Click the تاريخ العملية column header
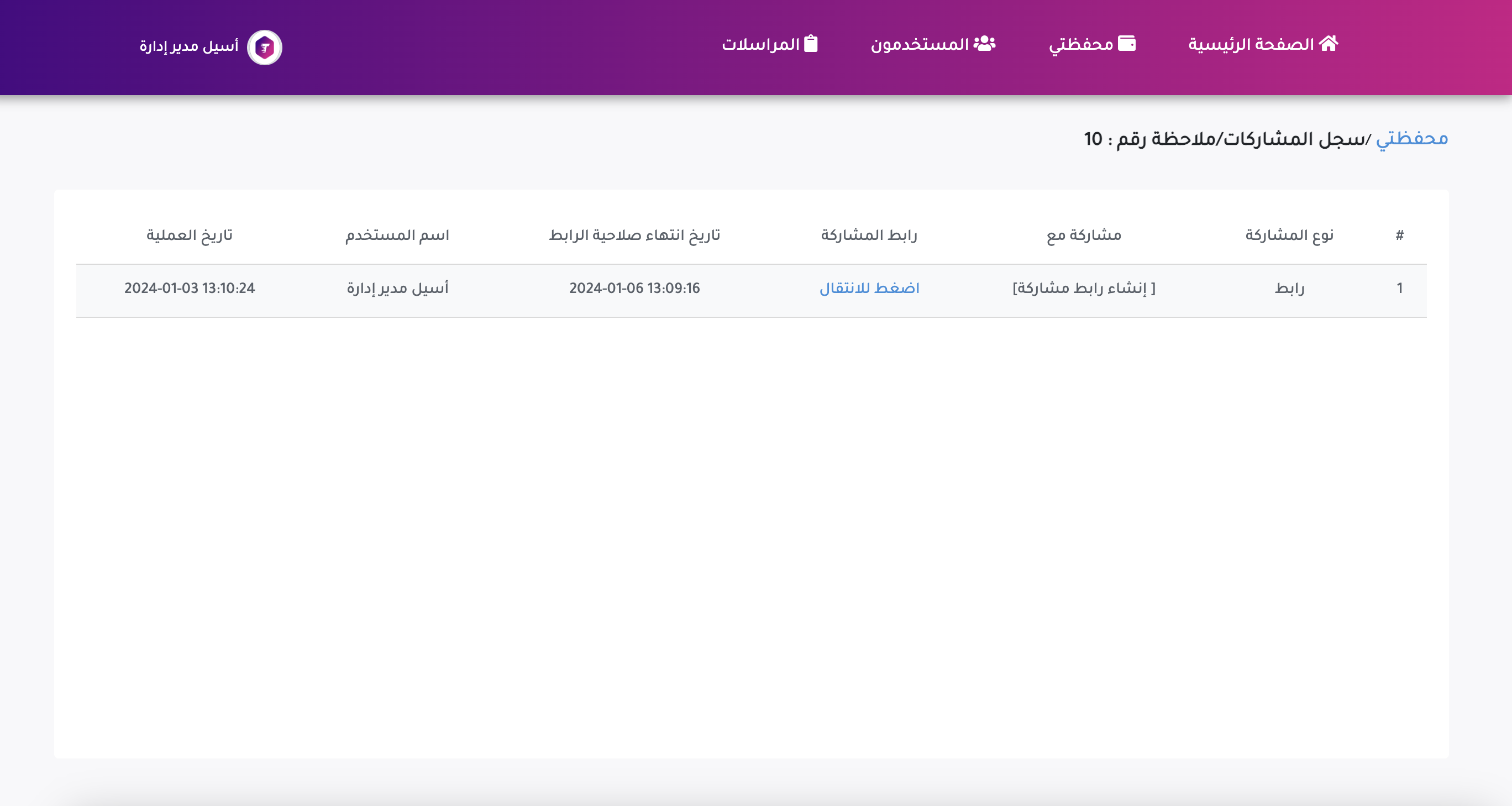 (x=190, y=235)
